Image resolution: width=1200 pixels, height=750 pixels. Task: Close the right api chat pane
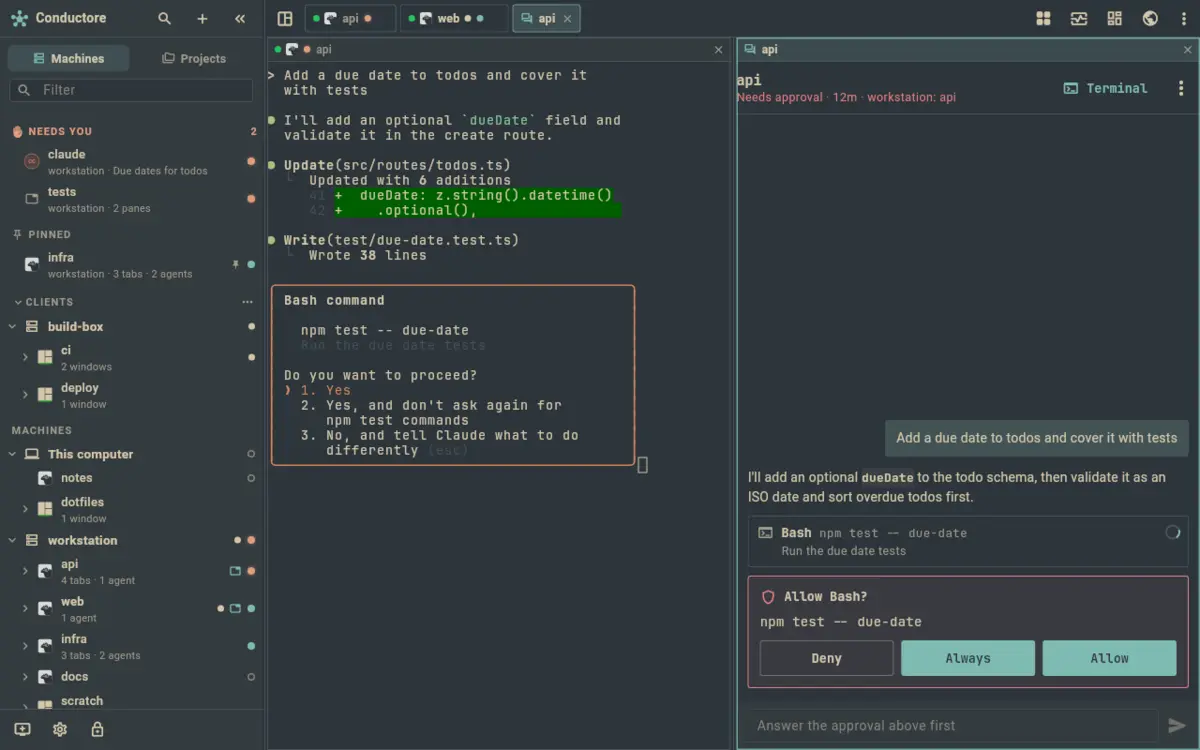pos(1187,49)
